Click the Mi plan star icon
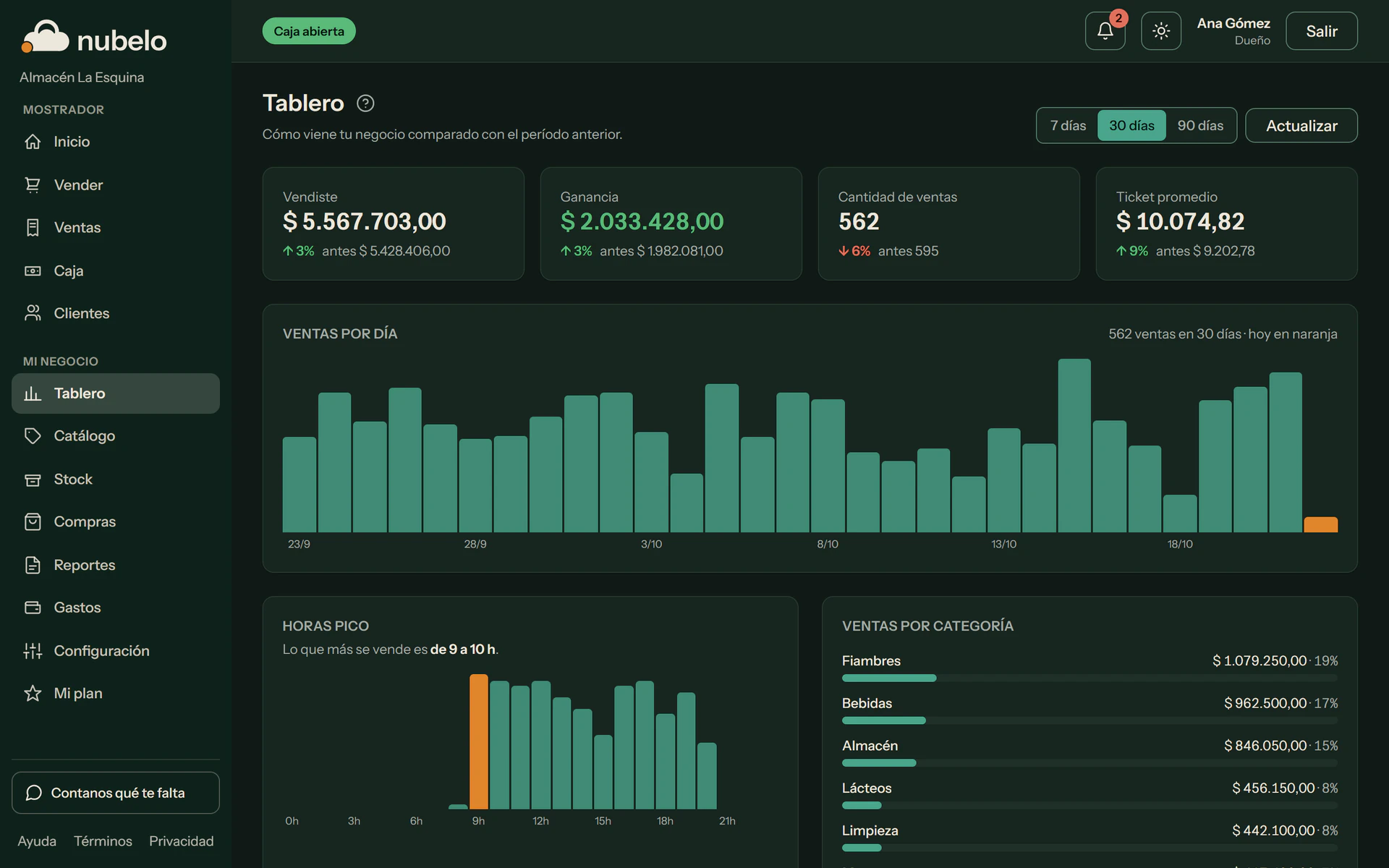 point(33,693)
